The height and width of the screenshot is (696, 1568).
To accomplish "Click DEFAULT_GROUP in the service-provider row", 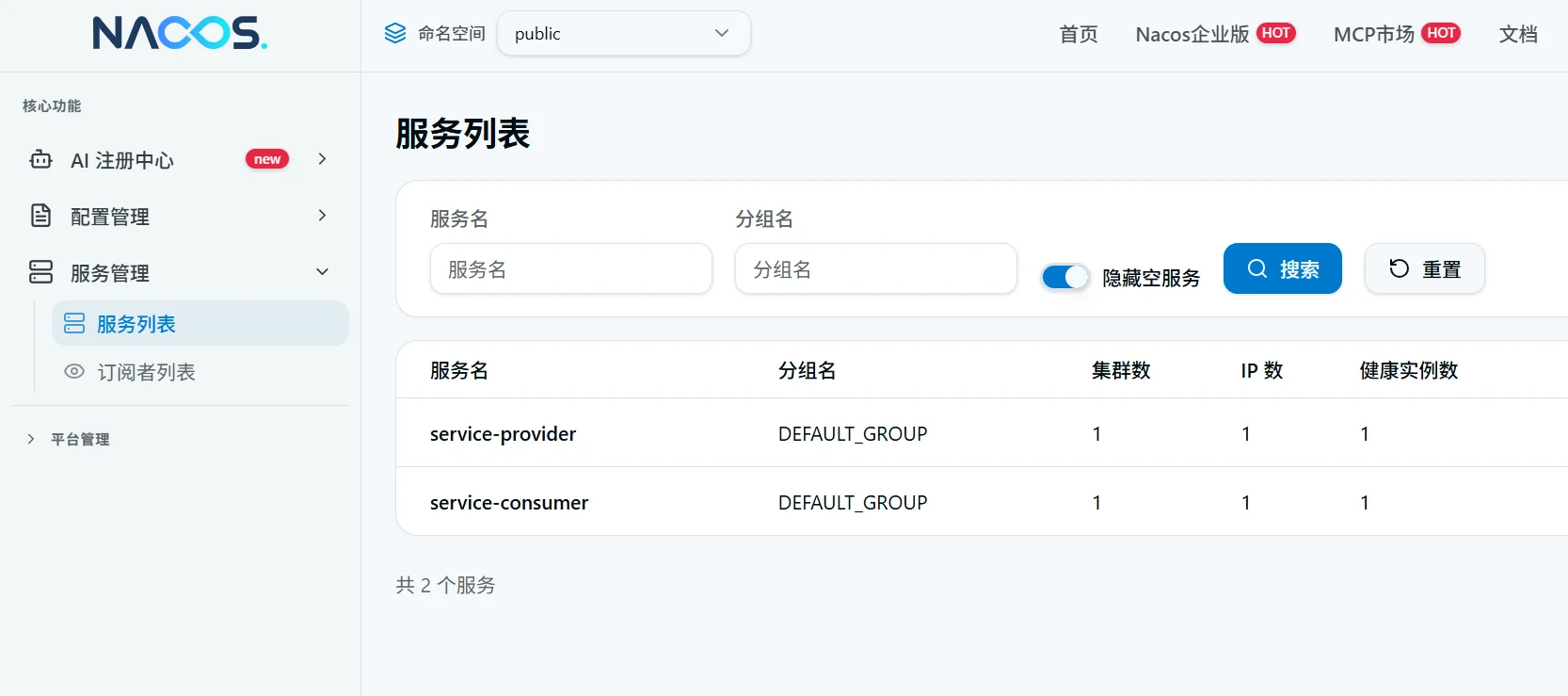I will coord(853,433).
